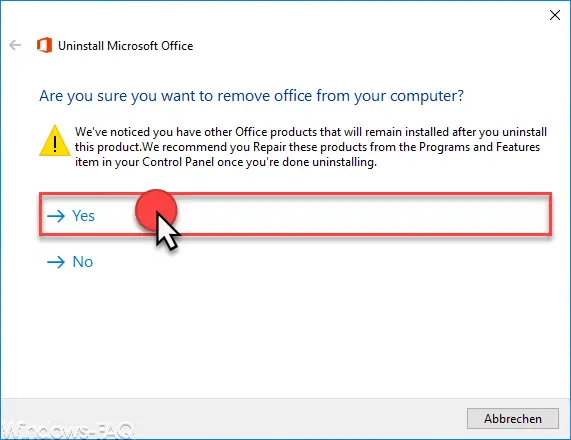The image size is (571, 440).
Task: Click the black exclamation mark in triangle
Action: [x=55, y=144]
